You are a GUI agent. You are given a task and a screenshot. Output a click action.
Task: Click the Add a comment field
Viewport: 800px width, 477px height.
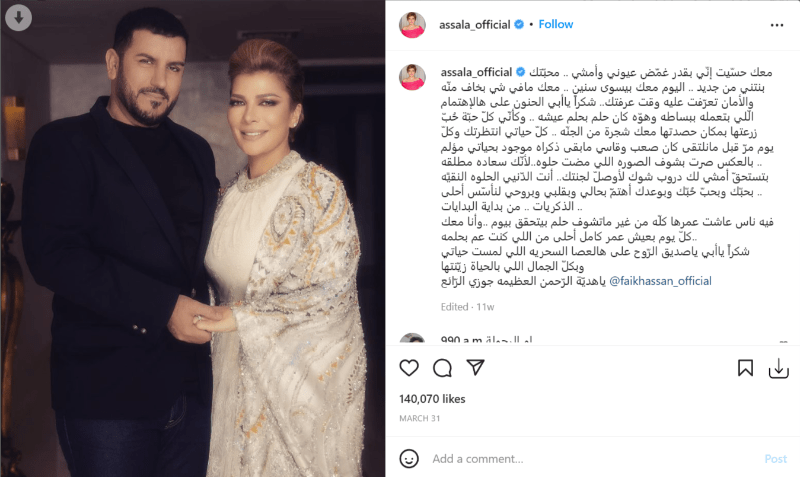[592, 459]
